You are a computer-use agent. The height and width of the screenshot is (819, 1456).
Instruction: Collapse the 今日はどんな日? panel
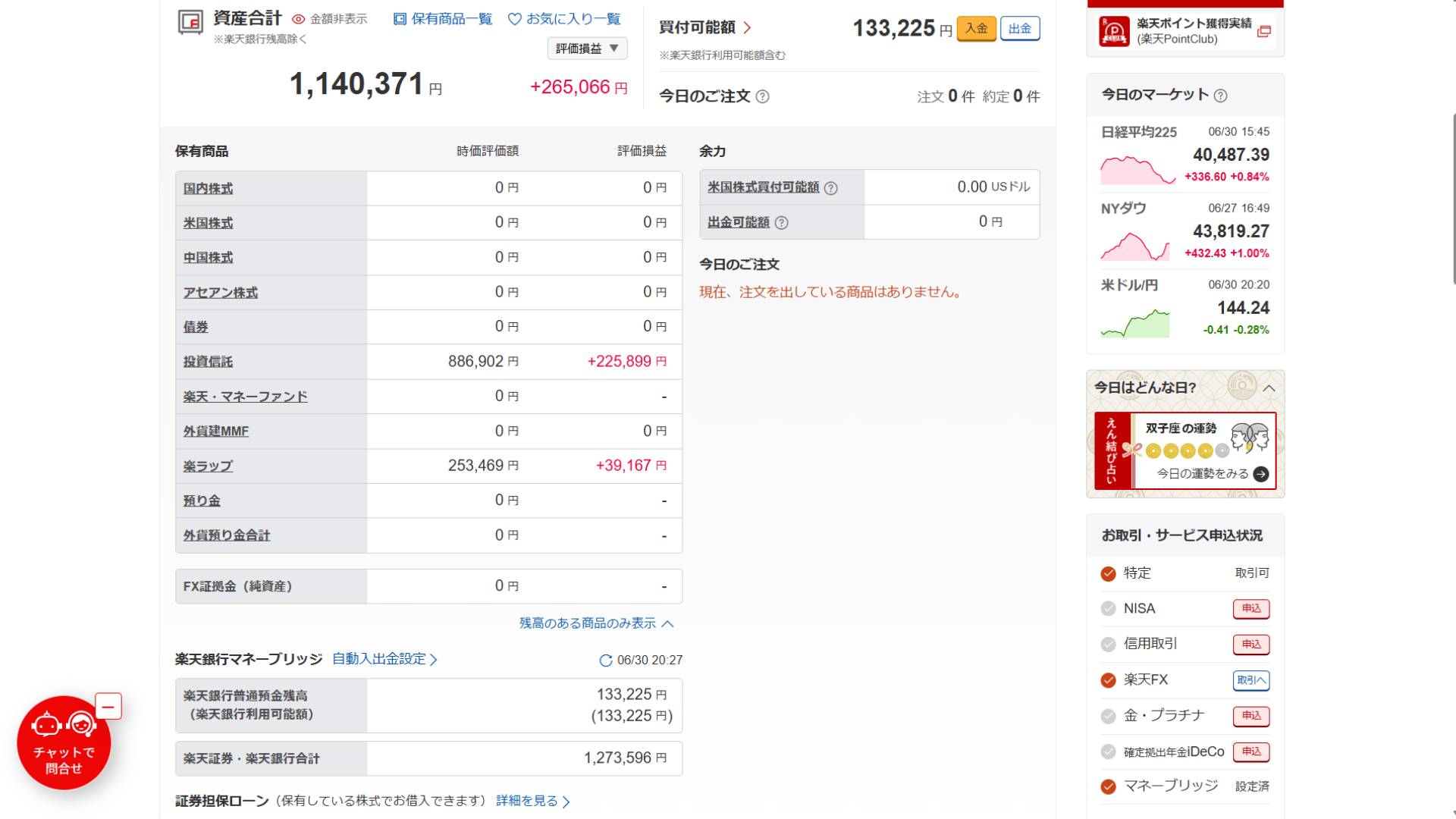pyautogui.click(x=1269, y=388)
